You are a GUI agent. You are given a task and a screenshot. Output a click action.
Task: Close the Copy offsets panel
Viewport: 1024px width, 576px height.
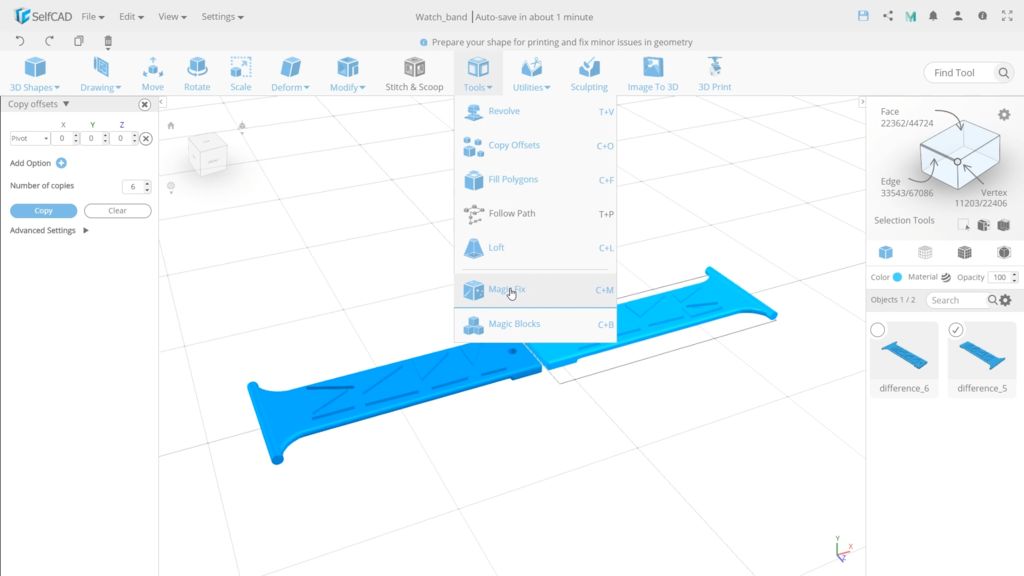coord(144,104)
